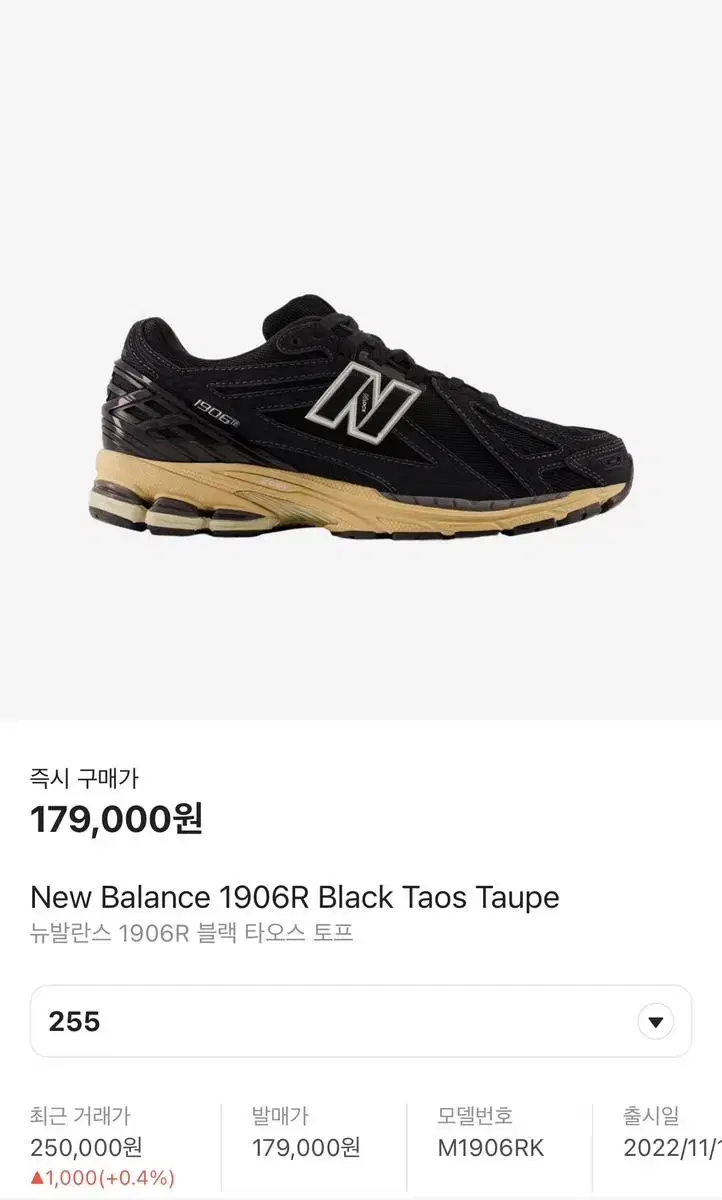The image size is (722, 1200).
Task: Click the 2022/11 release date value
Action: pos(672,1148)
